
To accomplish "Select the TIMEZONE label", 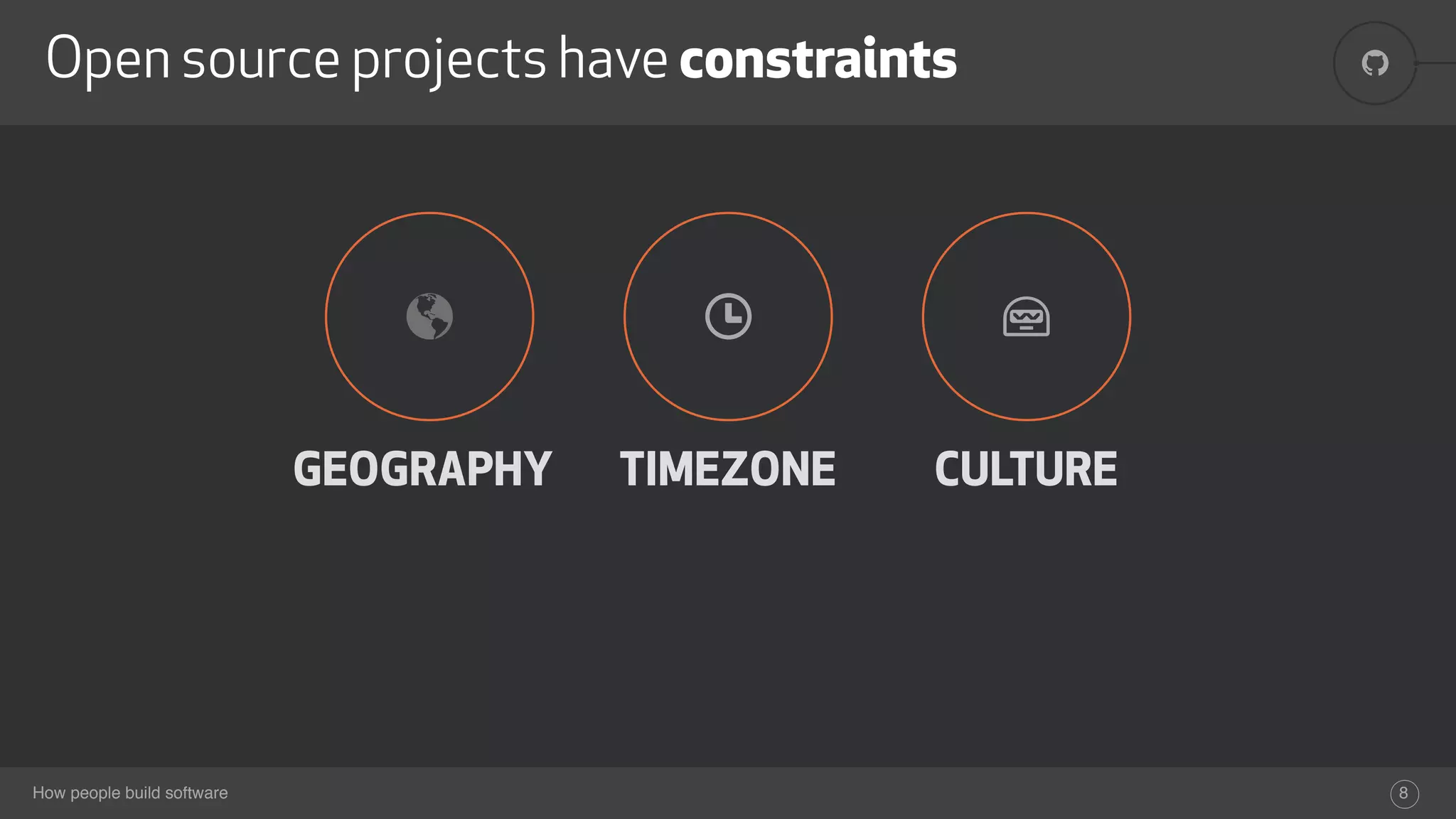I will click(x=727, y=469).
